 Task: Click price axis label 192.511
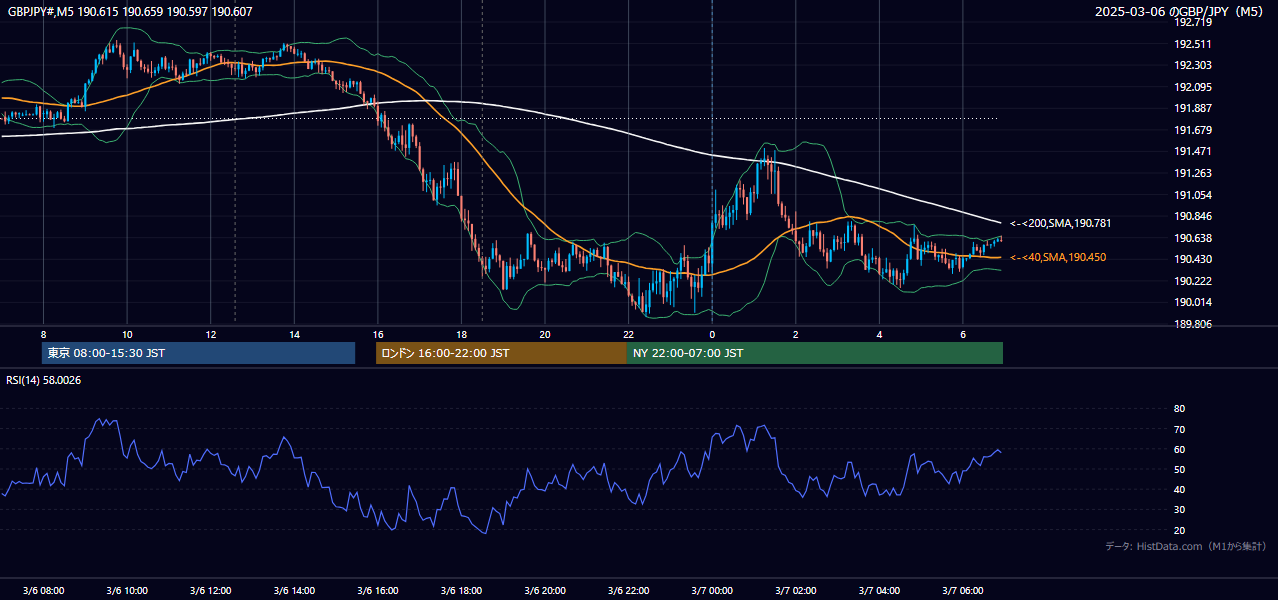(1193, 44)
